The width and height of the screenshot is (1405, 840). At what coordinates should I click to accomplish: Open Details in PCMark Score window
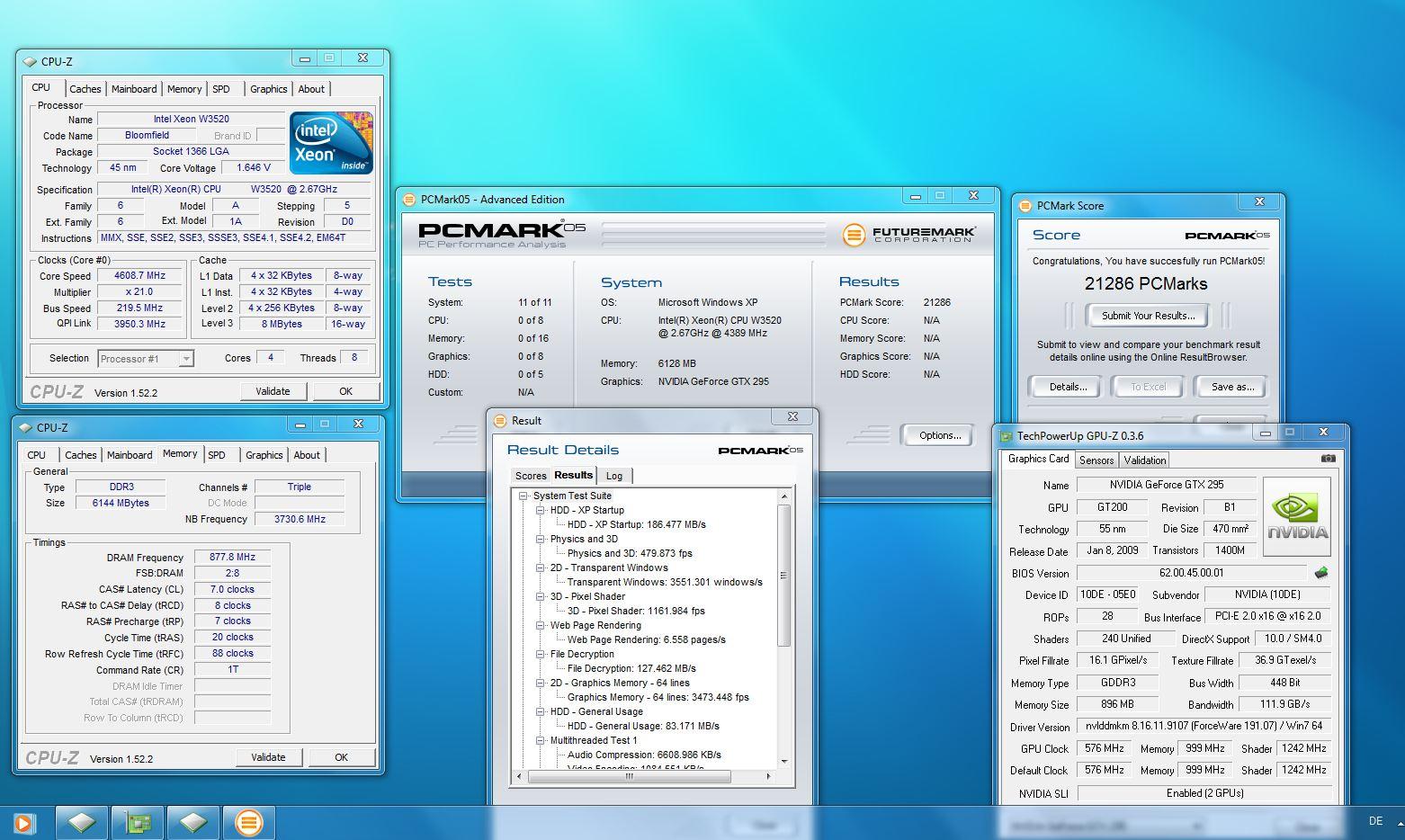[x=1068, y=387]
